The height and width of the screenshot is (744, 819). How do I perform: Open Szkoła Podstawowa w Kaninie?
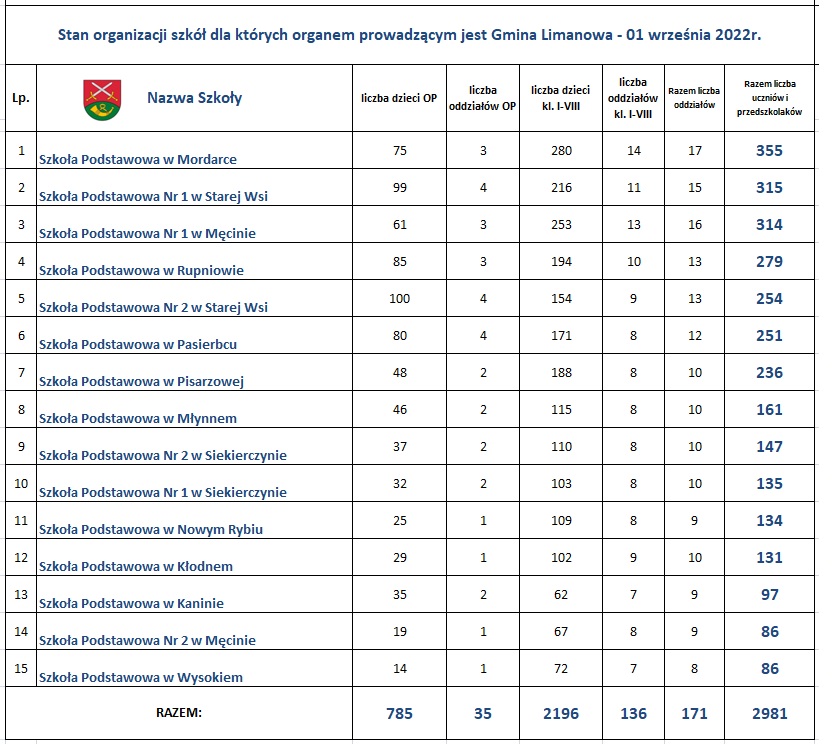131,603
